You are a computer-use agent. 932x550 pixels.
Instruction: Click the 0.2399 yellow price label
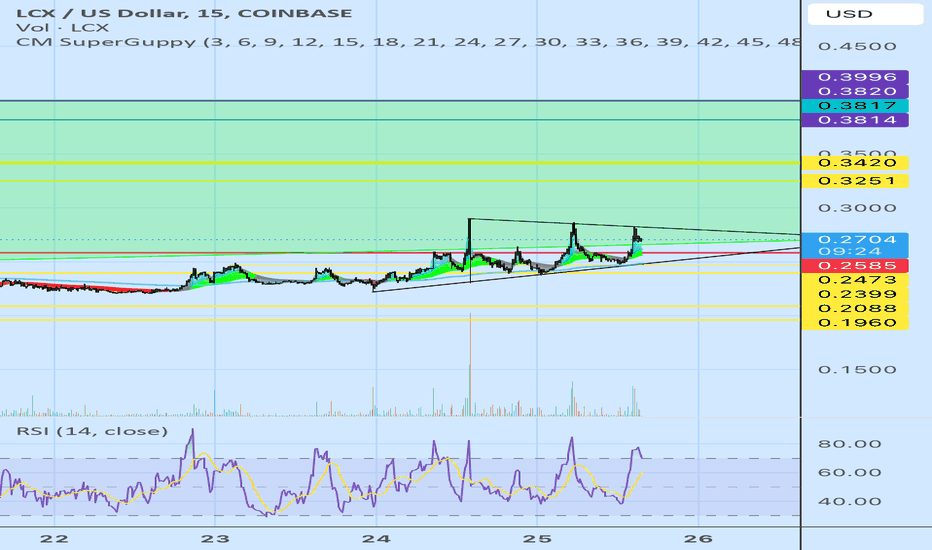tap(855, 294)
